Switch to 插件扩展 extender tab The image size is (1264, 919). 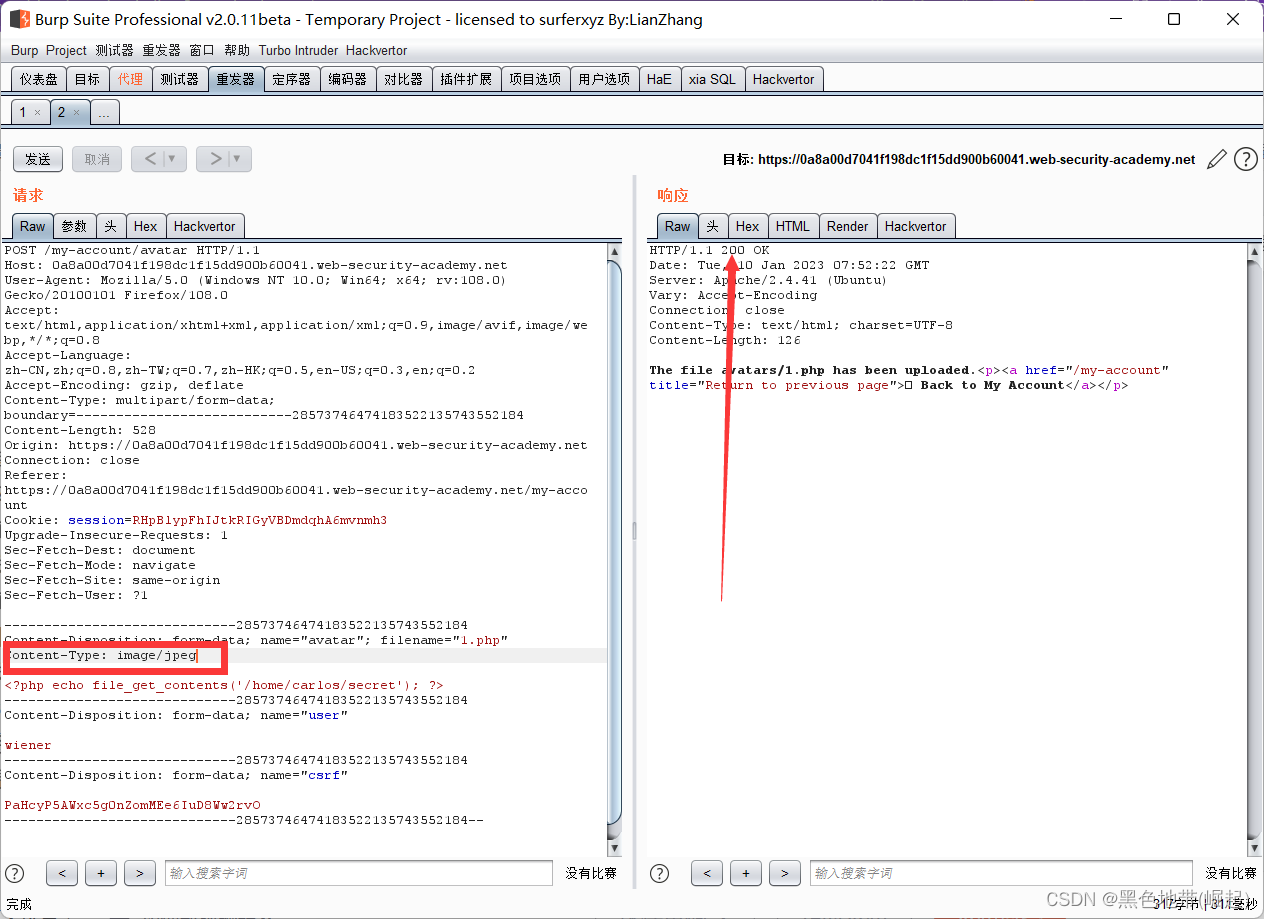(x=466, y=79)
